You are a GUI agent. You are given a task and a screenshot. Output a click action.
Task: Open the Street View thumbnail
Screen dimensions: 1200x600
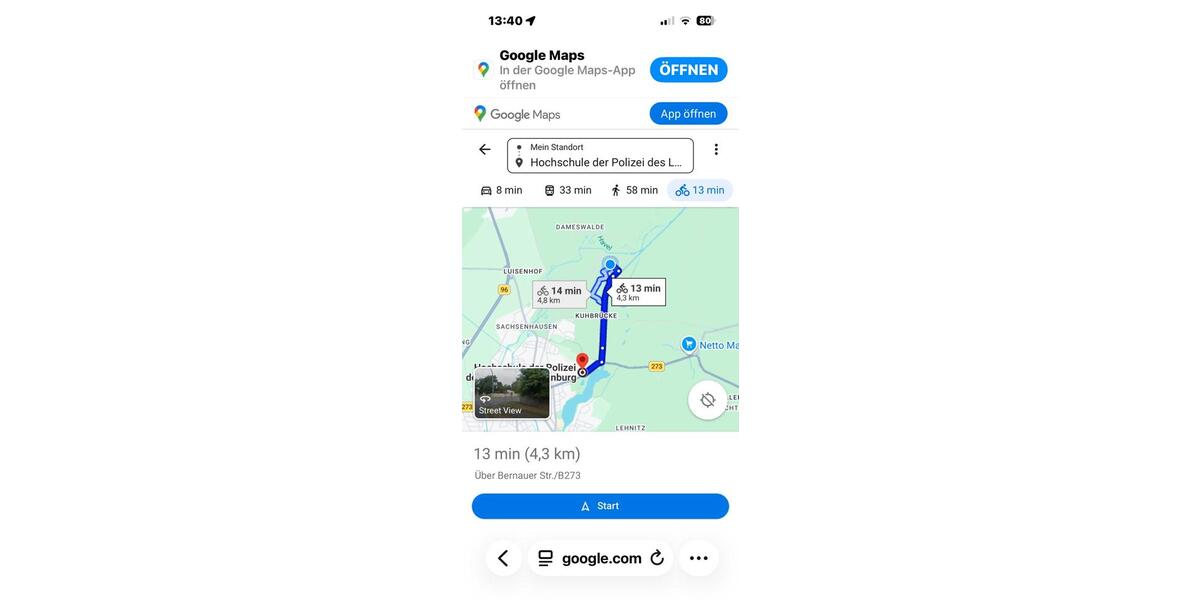pyautogui.click(x=512, y=393)
